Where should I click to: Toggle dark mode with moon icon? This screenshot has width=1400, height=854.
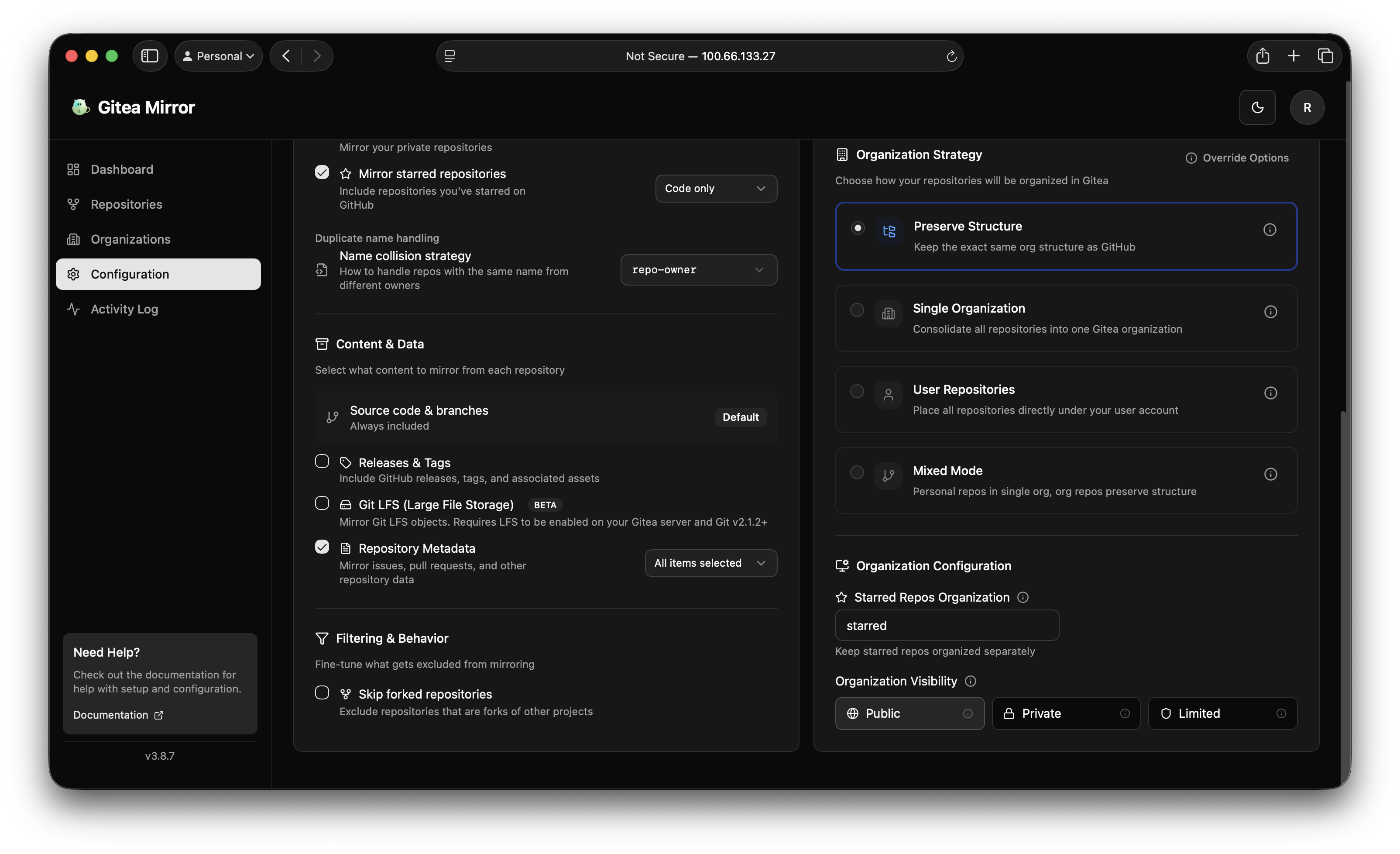click(x=1257, y=107)
